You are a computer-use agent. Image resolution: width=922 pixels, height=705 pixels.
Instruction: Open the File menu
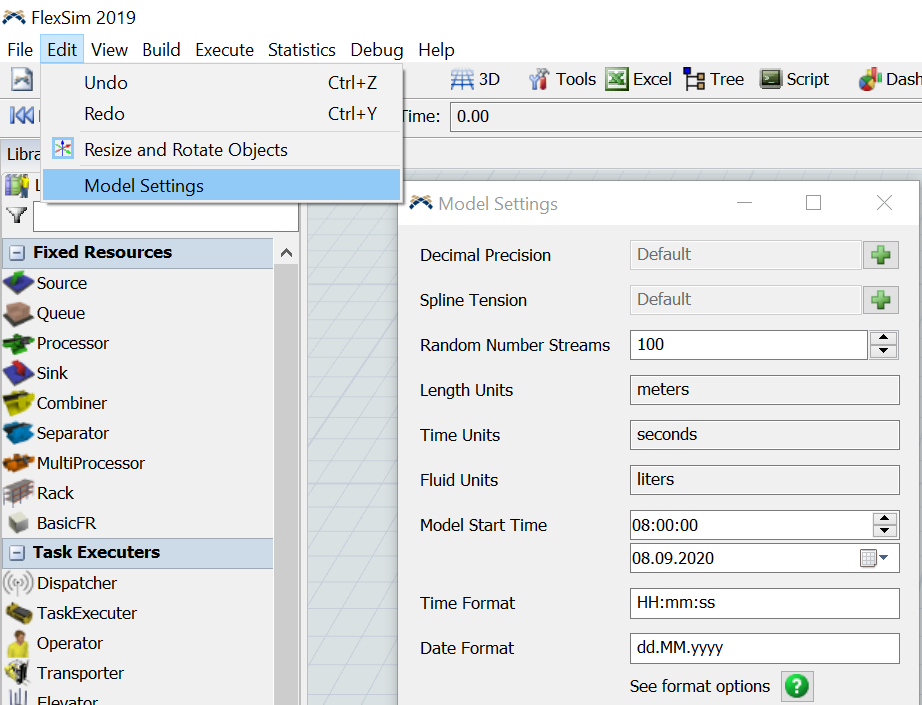coord(20,50)
